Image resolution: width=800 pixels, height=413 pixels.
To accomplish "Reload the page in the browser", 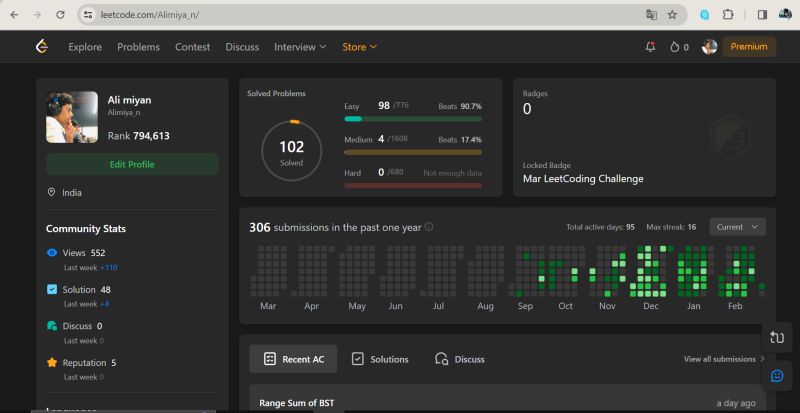I will 60,15.
